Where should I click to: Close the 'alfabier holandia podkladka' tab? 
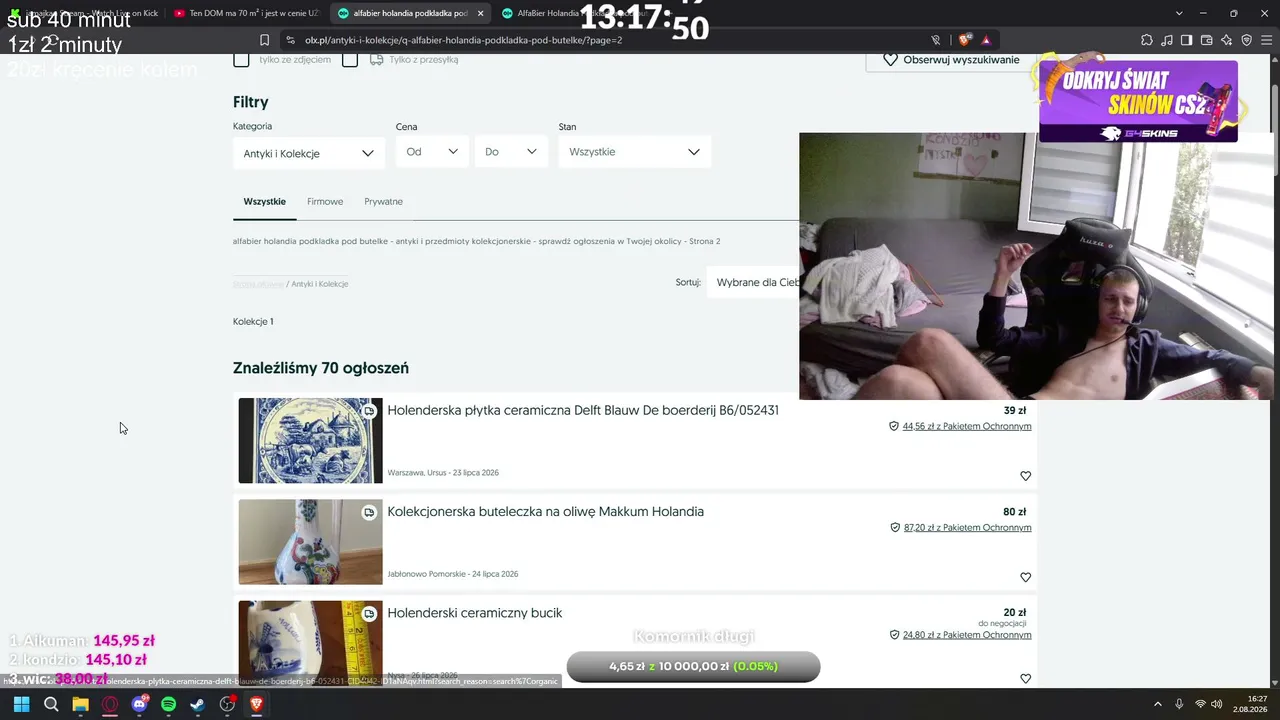tap(480, 13)
